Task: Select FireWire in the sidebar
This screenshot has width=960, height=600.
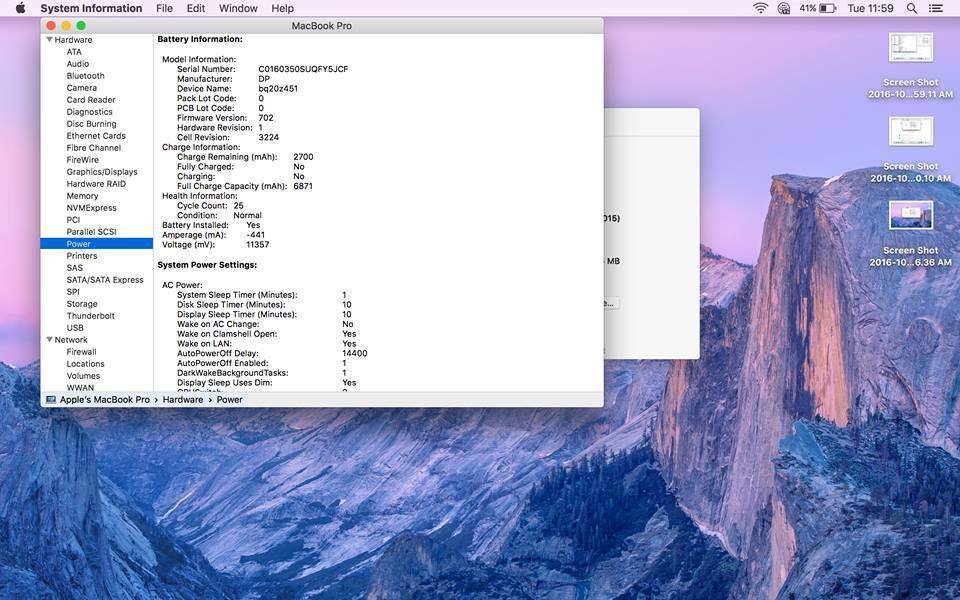Action: pos(83,160)
